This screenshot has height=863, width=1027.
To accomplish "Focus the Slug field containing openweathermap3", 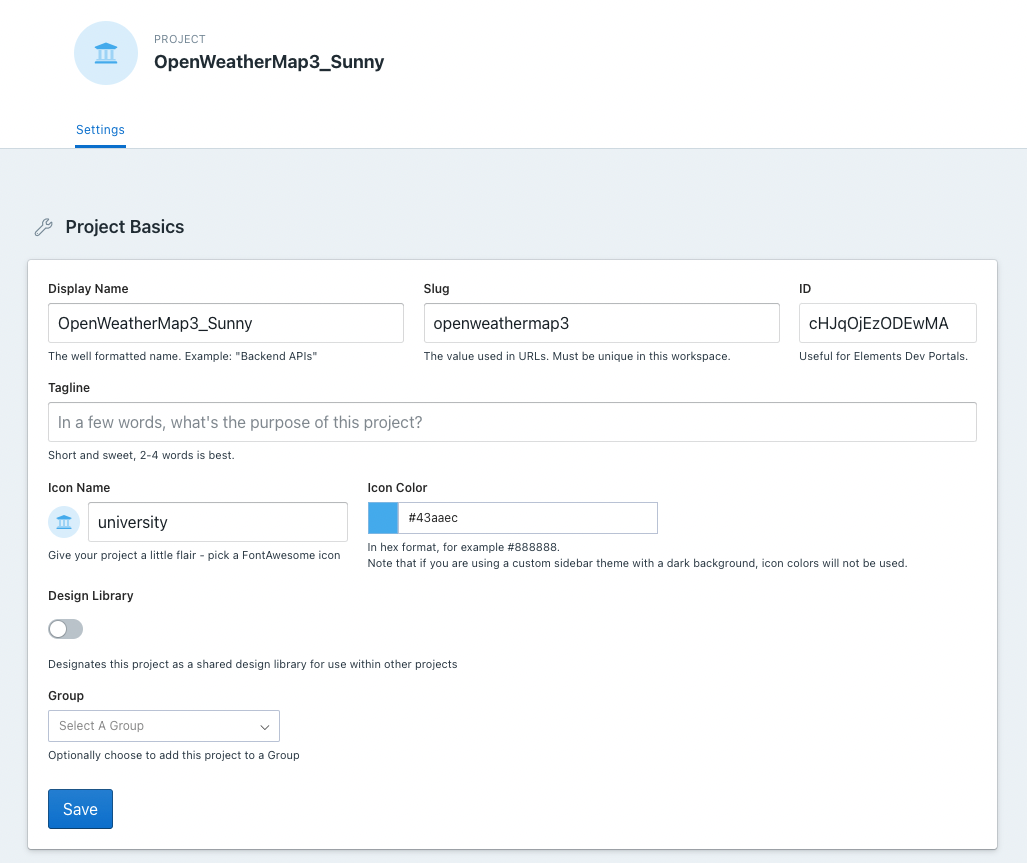I will click(601, 323).
